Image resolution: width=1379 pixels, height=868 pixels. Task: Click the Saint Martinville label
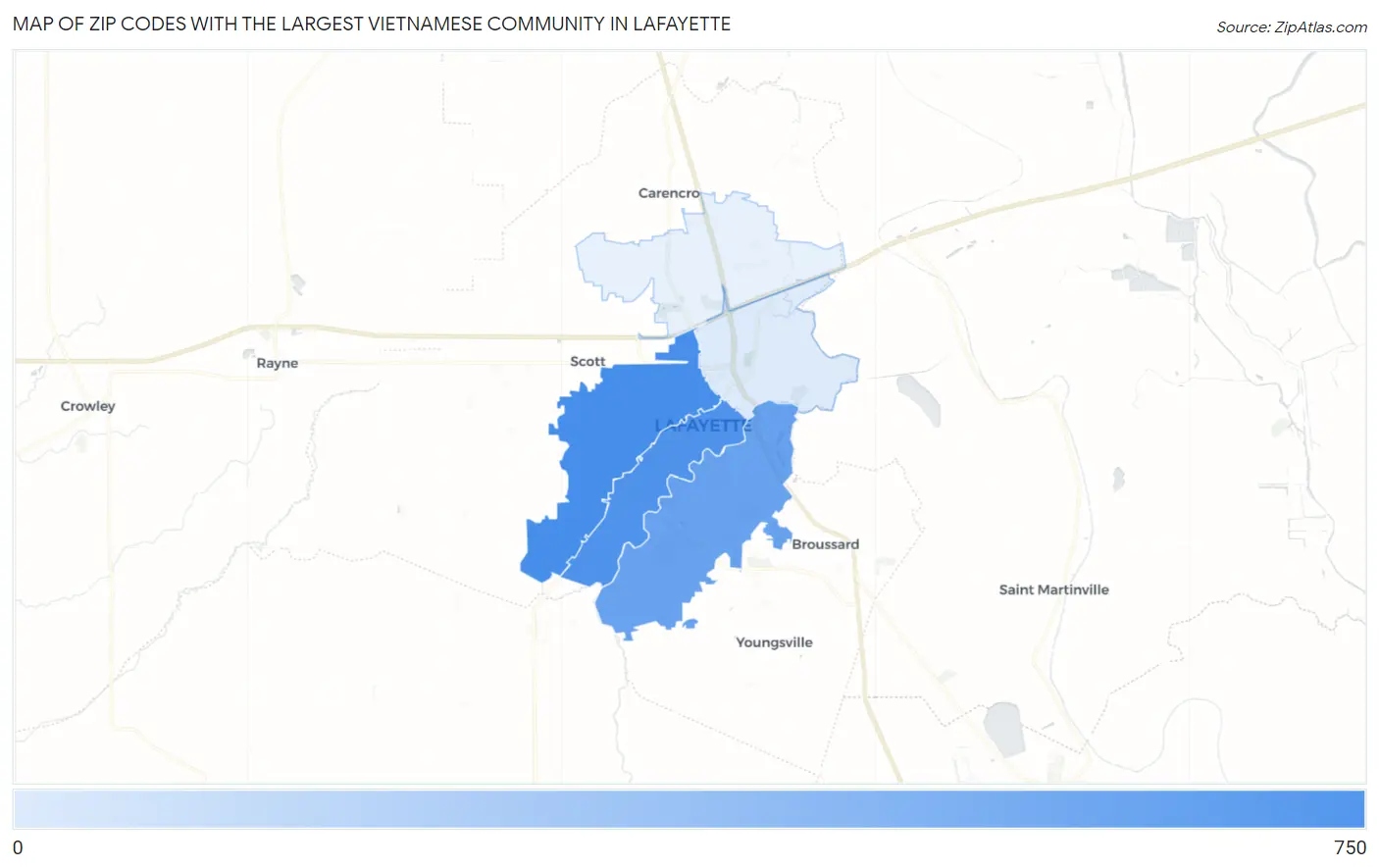click(x=1054, y=589)
